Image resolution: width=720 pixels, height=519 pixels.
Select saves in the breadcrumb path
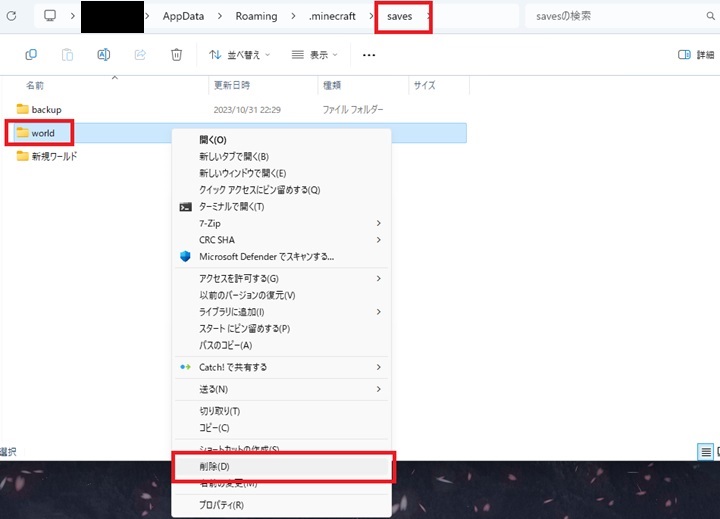click(x=399, y=16)
